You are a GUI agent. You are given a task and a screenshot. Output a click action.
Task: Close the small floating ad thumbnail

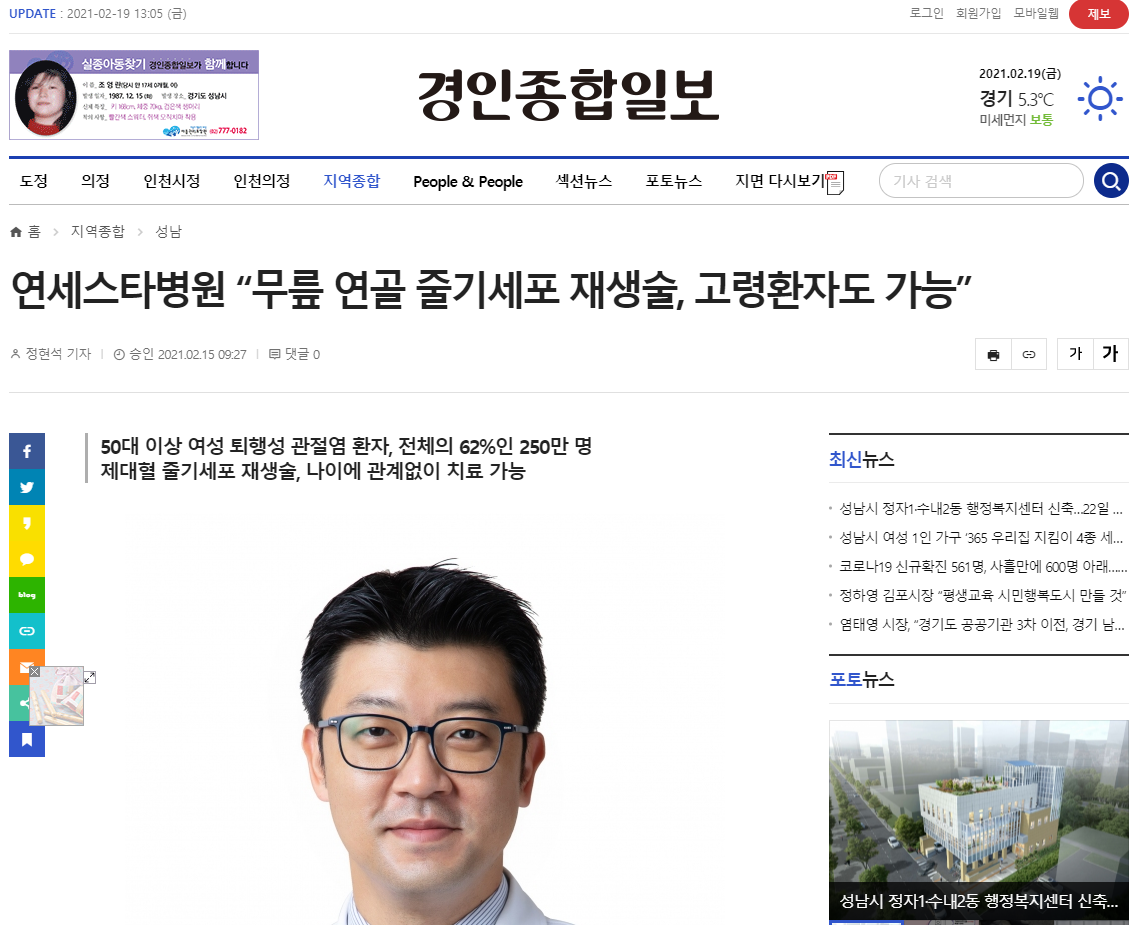tap(34, 672)
